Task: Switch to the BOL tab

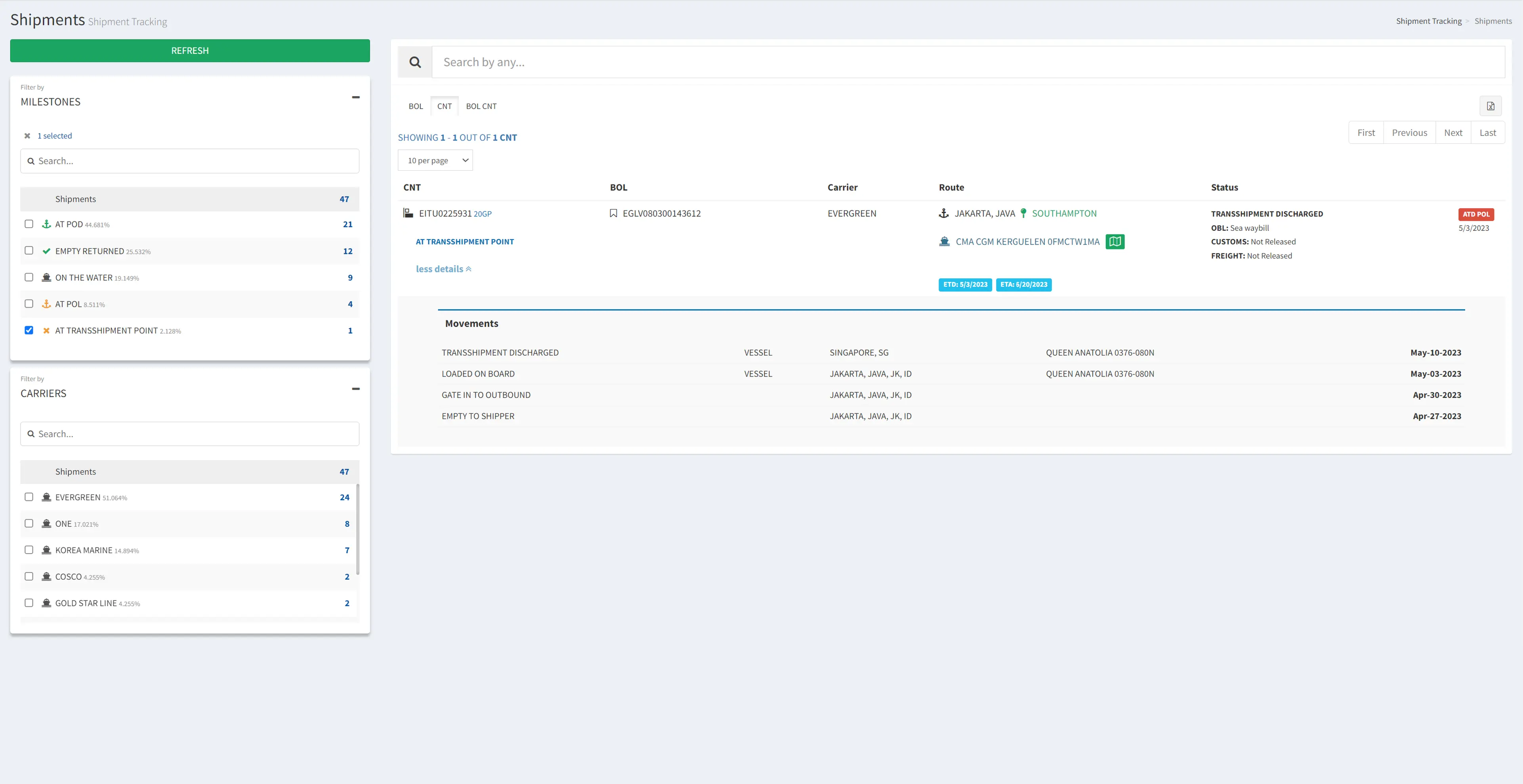Action: (416, 107)
